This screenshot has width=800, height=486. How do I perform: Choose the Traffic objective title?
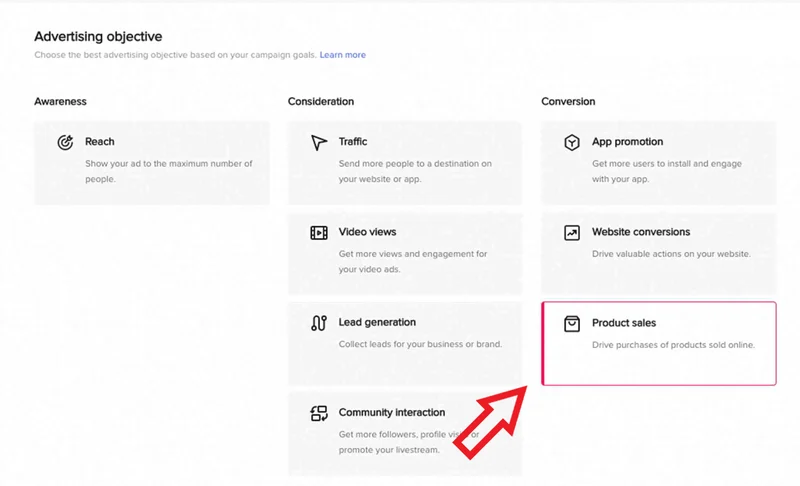353,142
